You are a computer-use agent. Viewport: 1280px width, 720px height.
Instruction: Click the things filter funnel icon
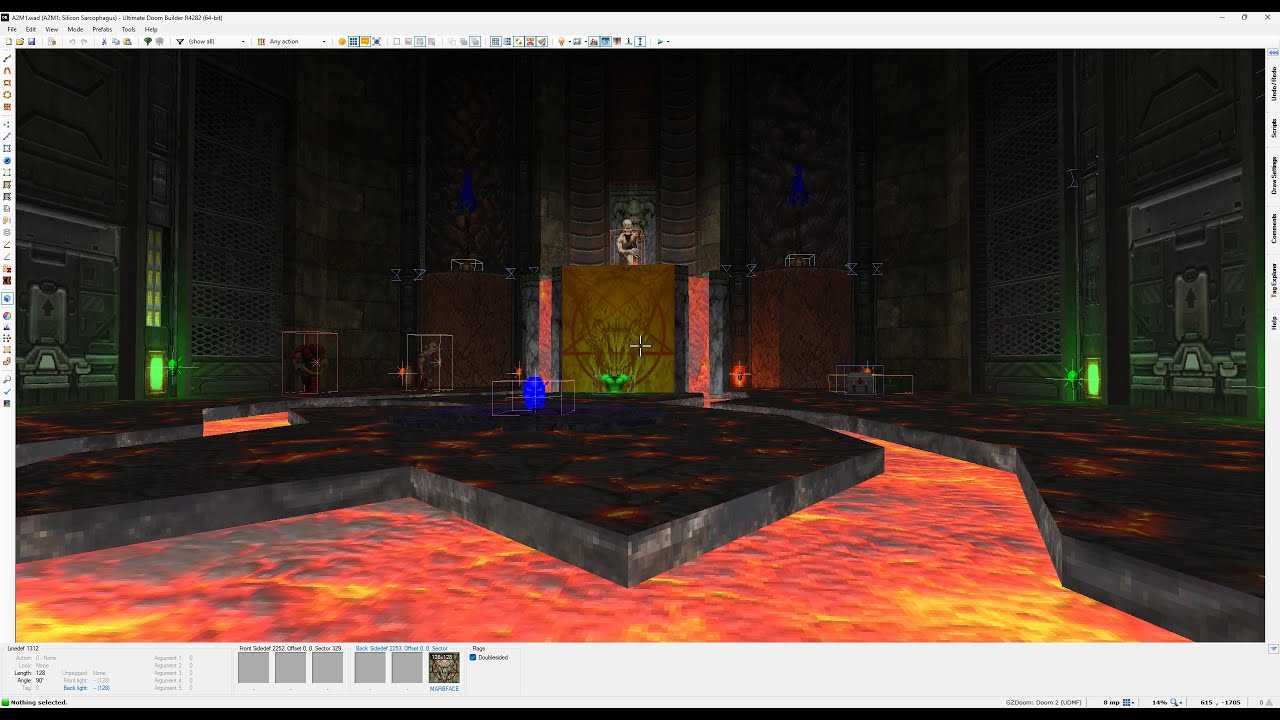pyautogui.click(x=180, y=41)
